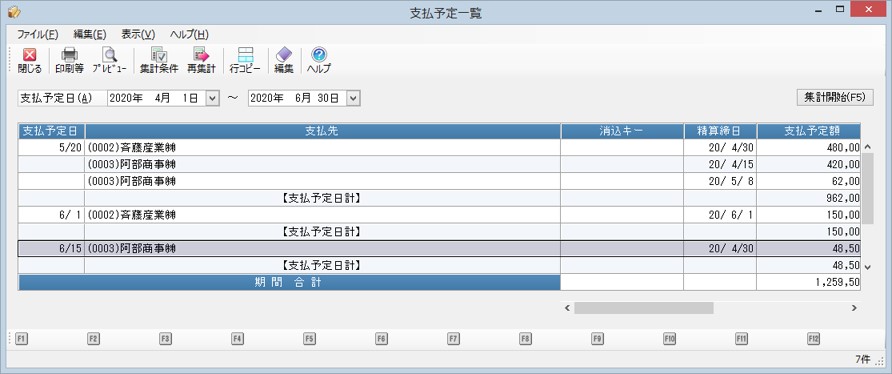Click the start date field 2020年 4月 1日
This screenshot has width=892, height=374.
(x=156, y=98)
